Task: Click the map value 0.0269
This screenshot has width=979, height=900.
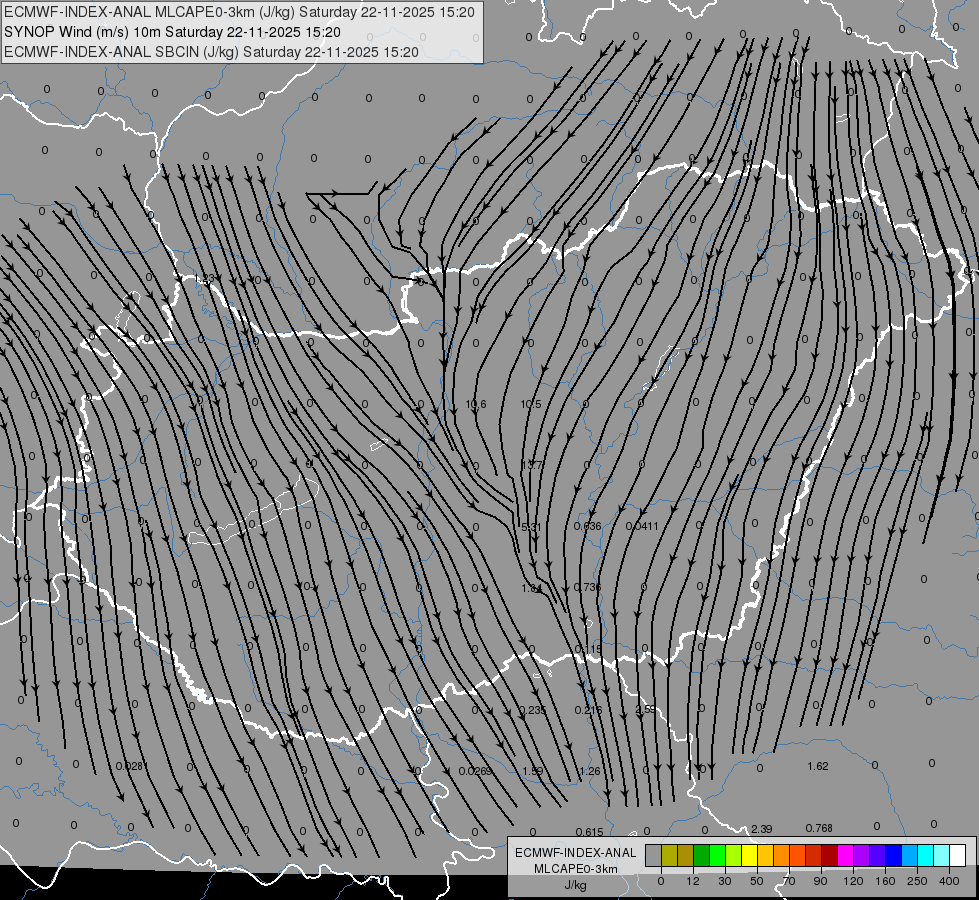Action: pyautogui.click(x=475, y=771)
